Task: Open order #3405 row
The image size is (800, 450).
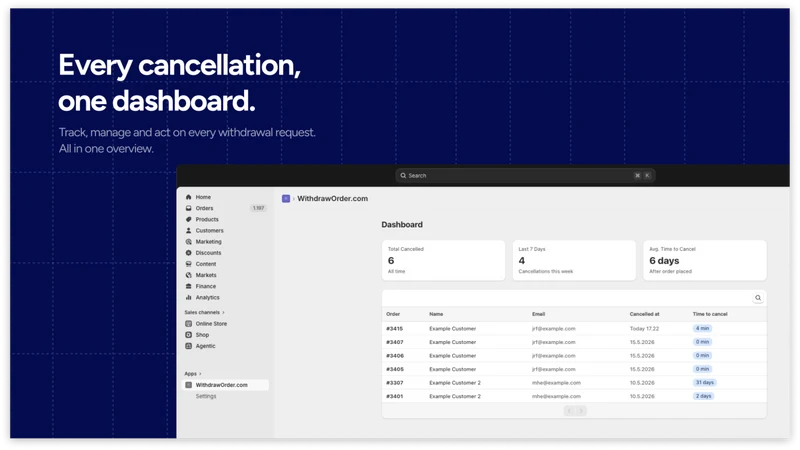Action: pyautogui.click(x=574, y=369)
